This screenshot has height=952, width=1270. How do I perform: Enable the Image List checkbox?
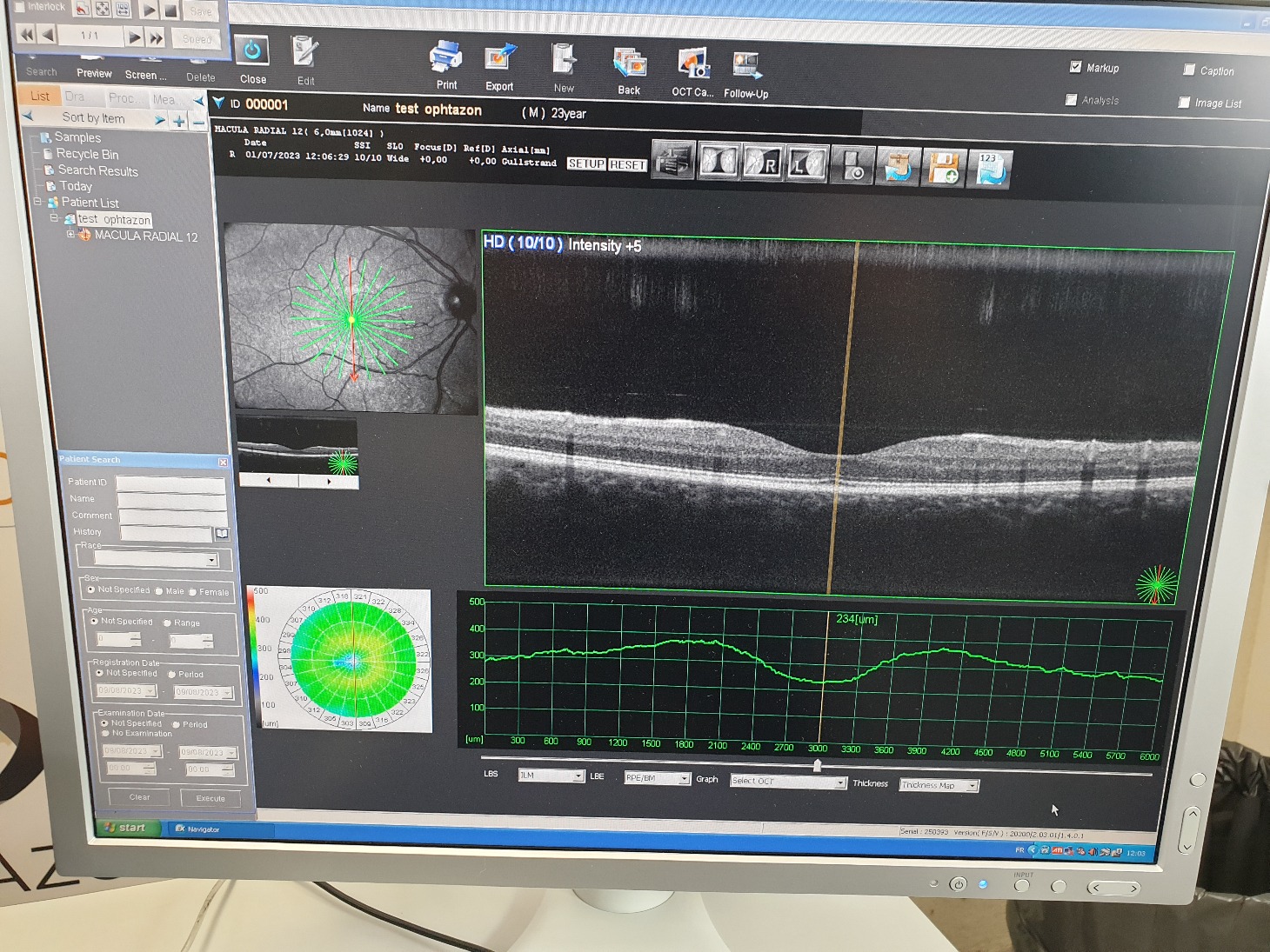1184,102
